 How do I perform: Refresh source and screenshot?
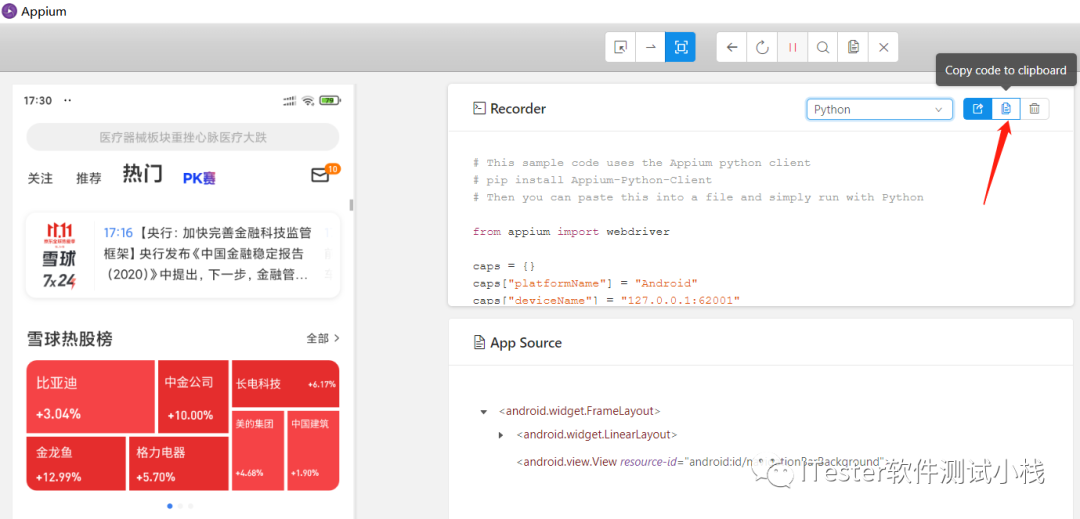pyautogui.click(x=762, y=47)
